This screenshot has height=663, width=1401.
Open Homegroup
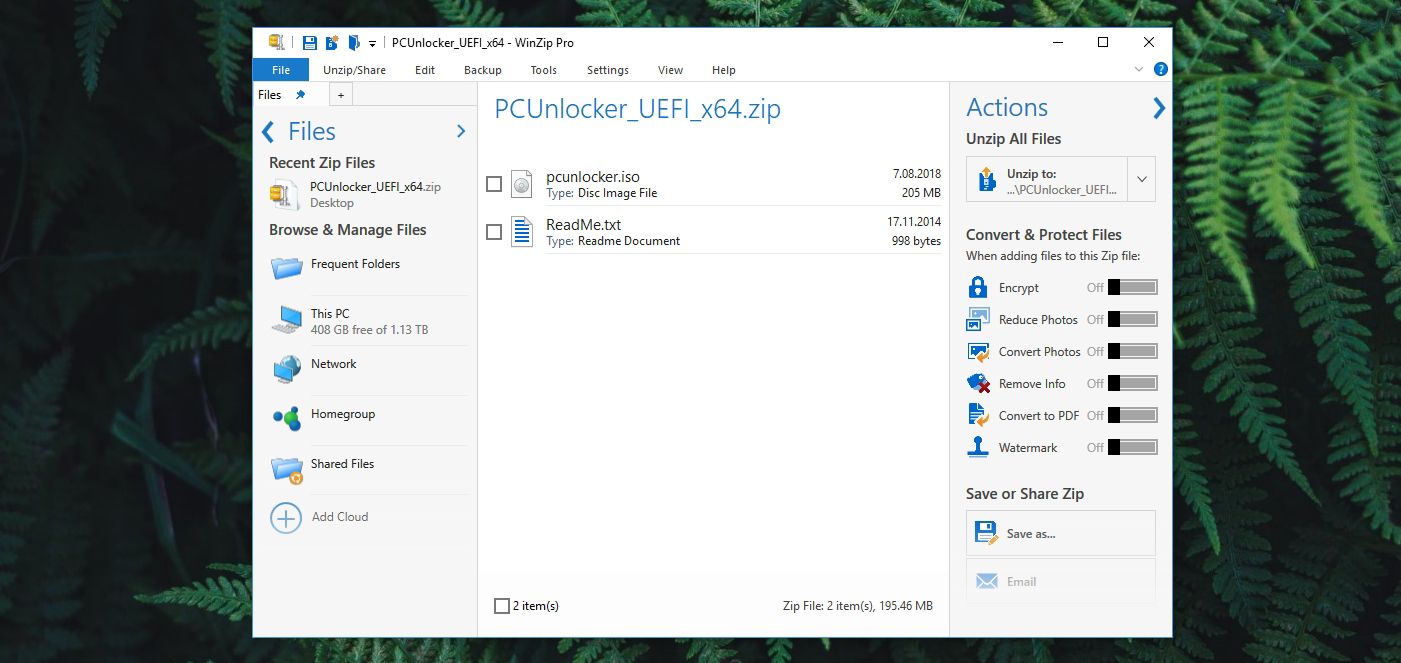(x=343, y=414)
